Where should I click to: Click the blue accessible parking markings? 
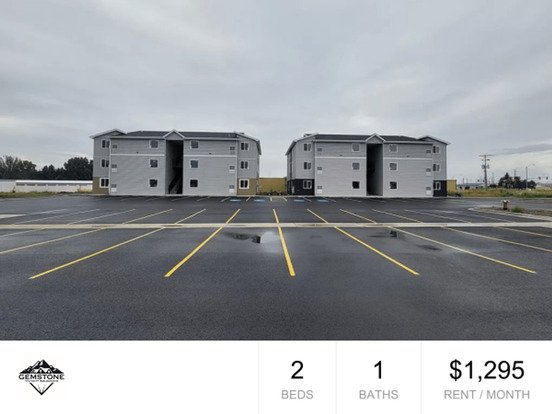tap(279, 201)
